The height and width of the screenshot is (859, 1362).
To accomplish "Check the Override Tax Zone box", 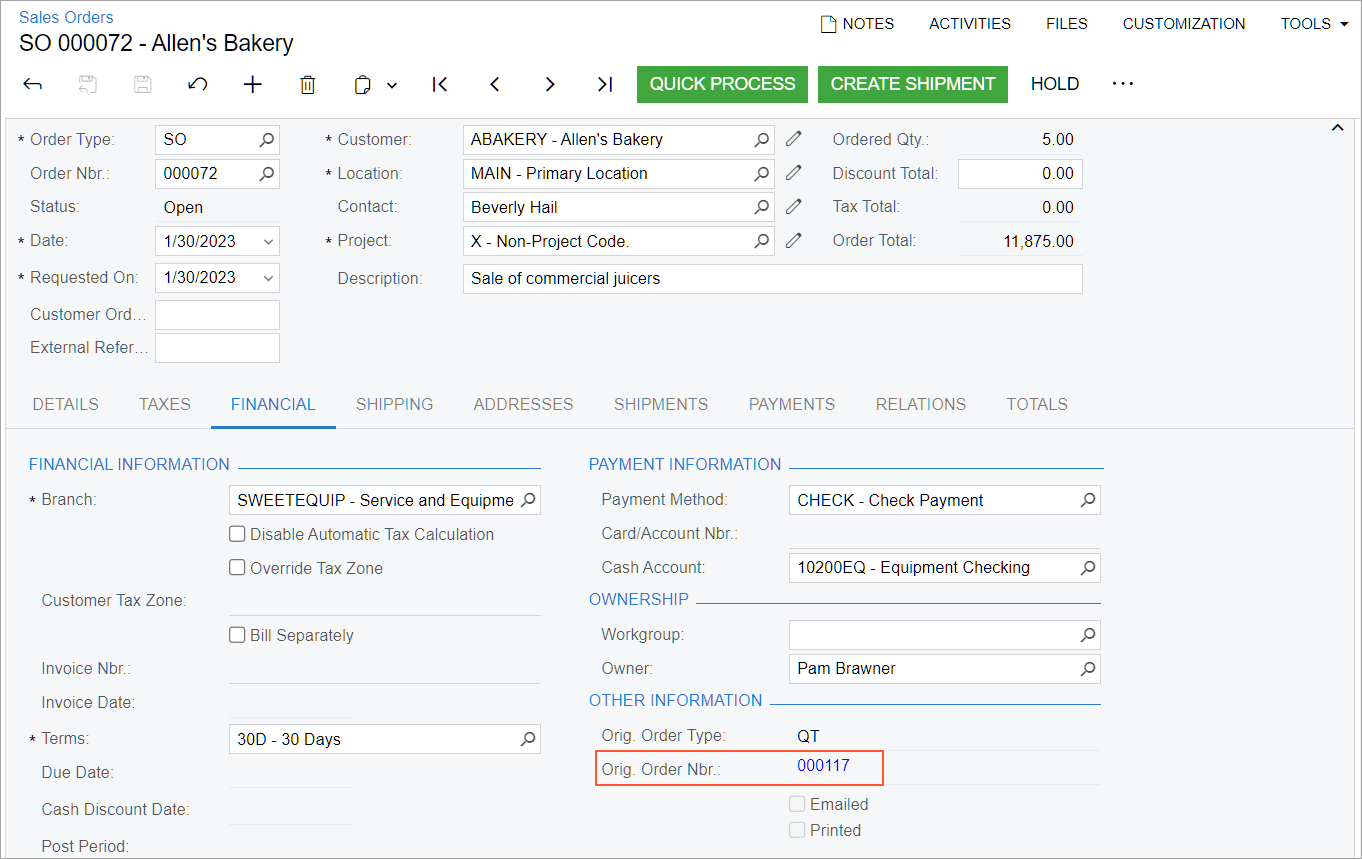I will pos(238,568).
